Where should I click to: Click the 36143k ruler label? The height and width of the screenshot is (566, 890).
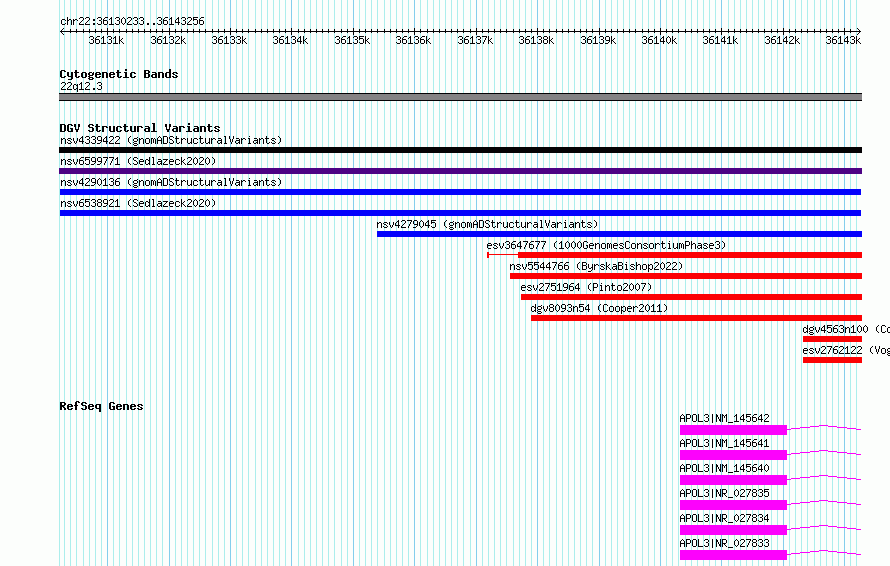point(843,40)
